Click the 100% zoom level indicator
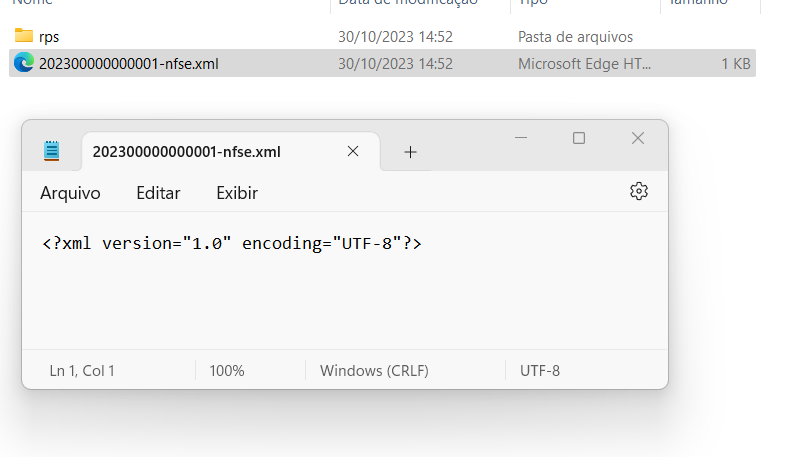 [227, 371]
